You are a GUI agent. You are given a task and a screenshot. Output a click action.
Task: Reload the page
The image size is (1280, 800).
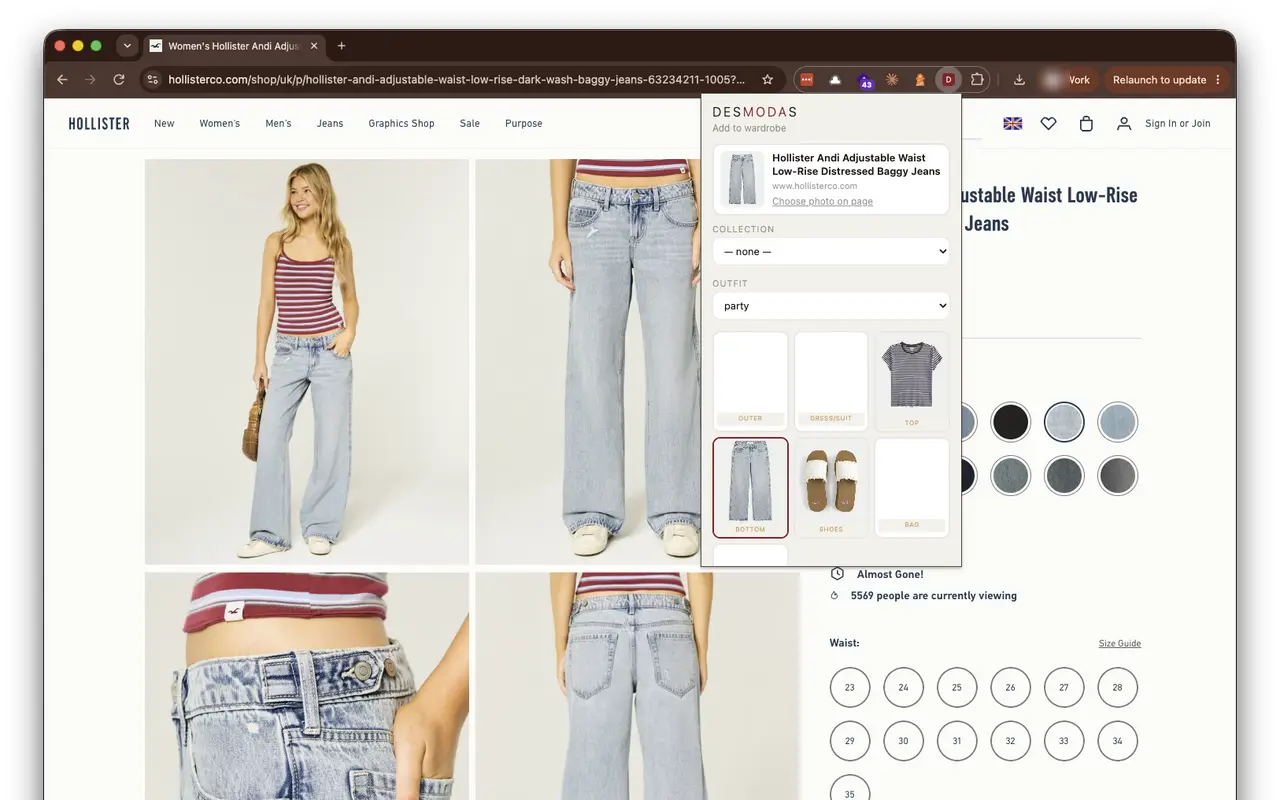pyautogui.click(x=119, y=80)
